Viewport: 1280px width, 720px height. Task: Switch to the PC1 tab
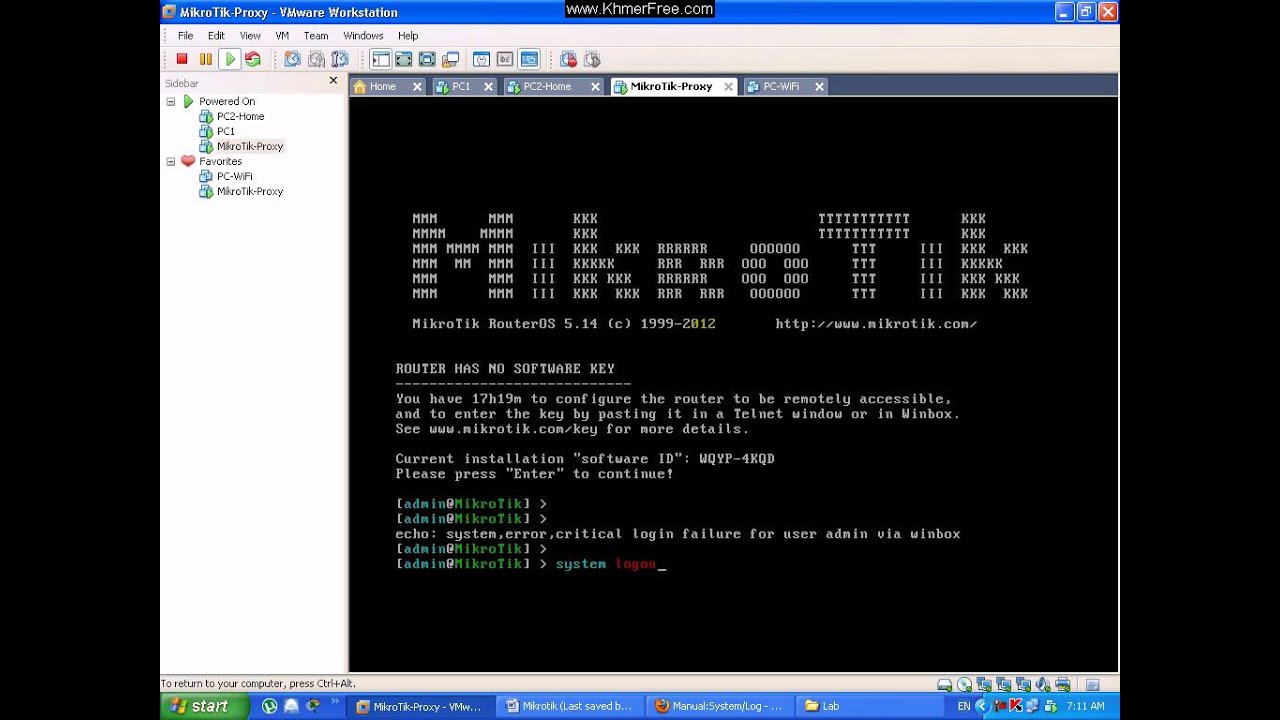pos(460,87)
